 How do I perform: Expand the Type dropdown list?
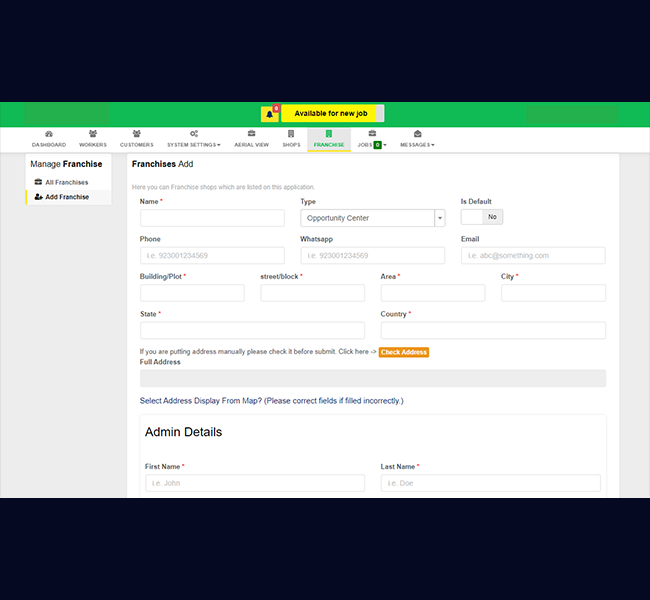439,218
